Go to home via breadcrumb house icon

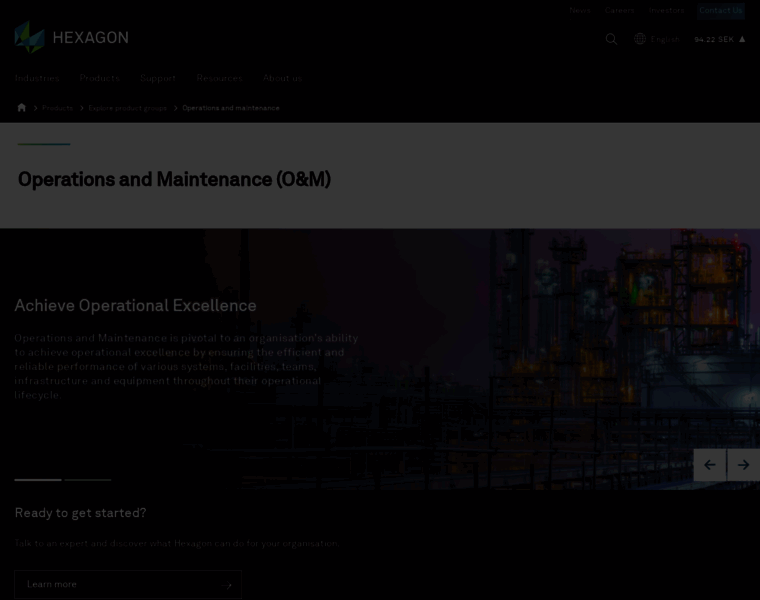point(21,108)
